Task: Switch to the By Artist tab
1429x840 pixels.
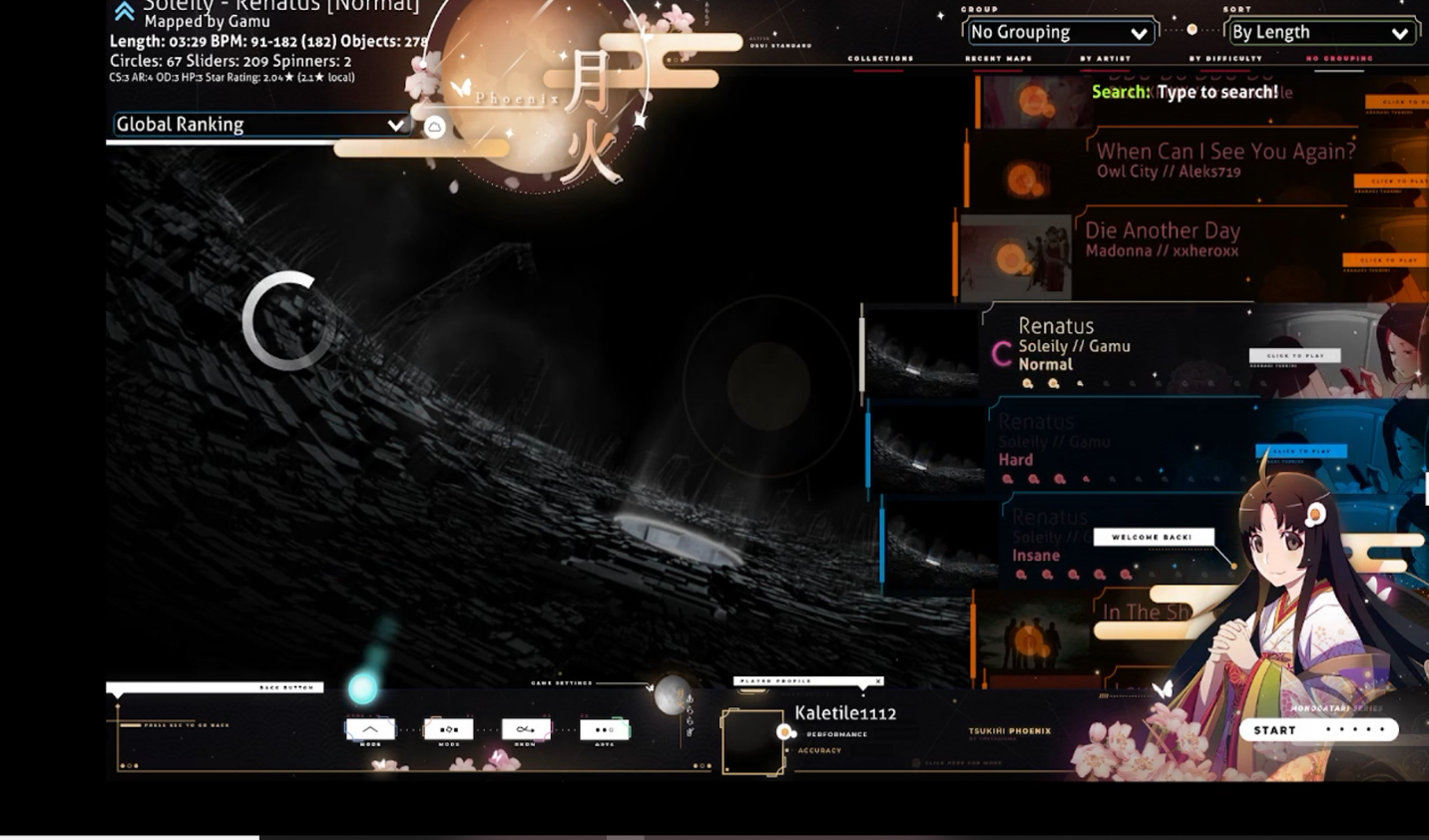Action: [x=1105, y=59]
